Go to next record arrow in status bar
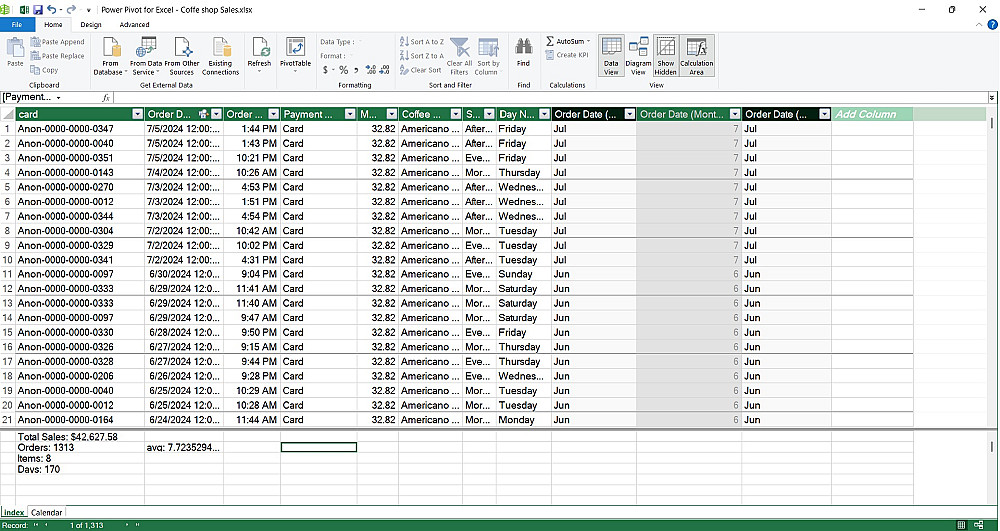 pyautogui.click(x=127, y=525)
